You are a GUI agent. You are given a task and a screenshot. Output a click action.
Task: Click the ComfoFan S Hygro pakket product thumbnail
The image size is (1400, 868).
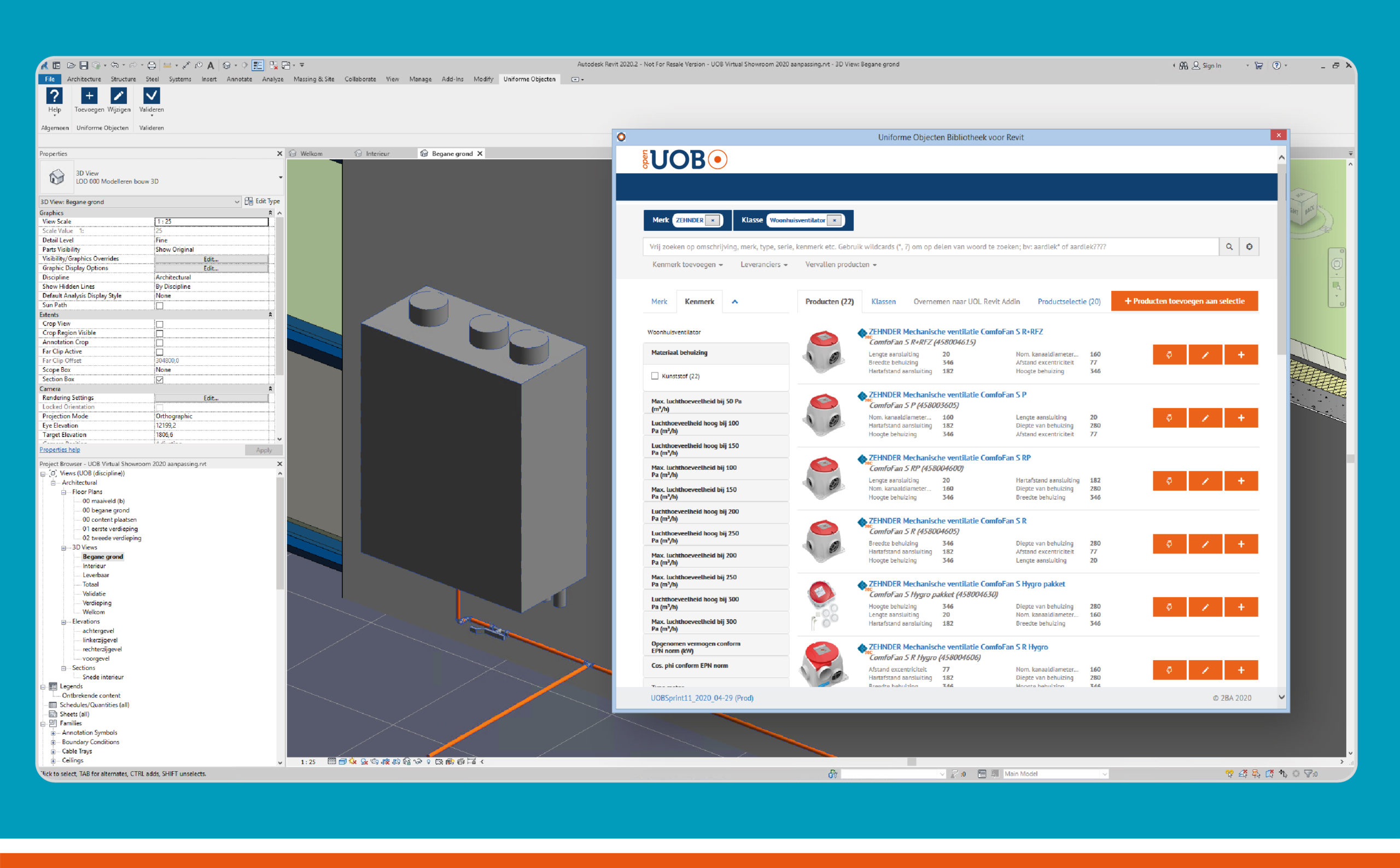(x=822, y=604)
